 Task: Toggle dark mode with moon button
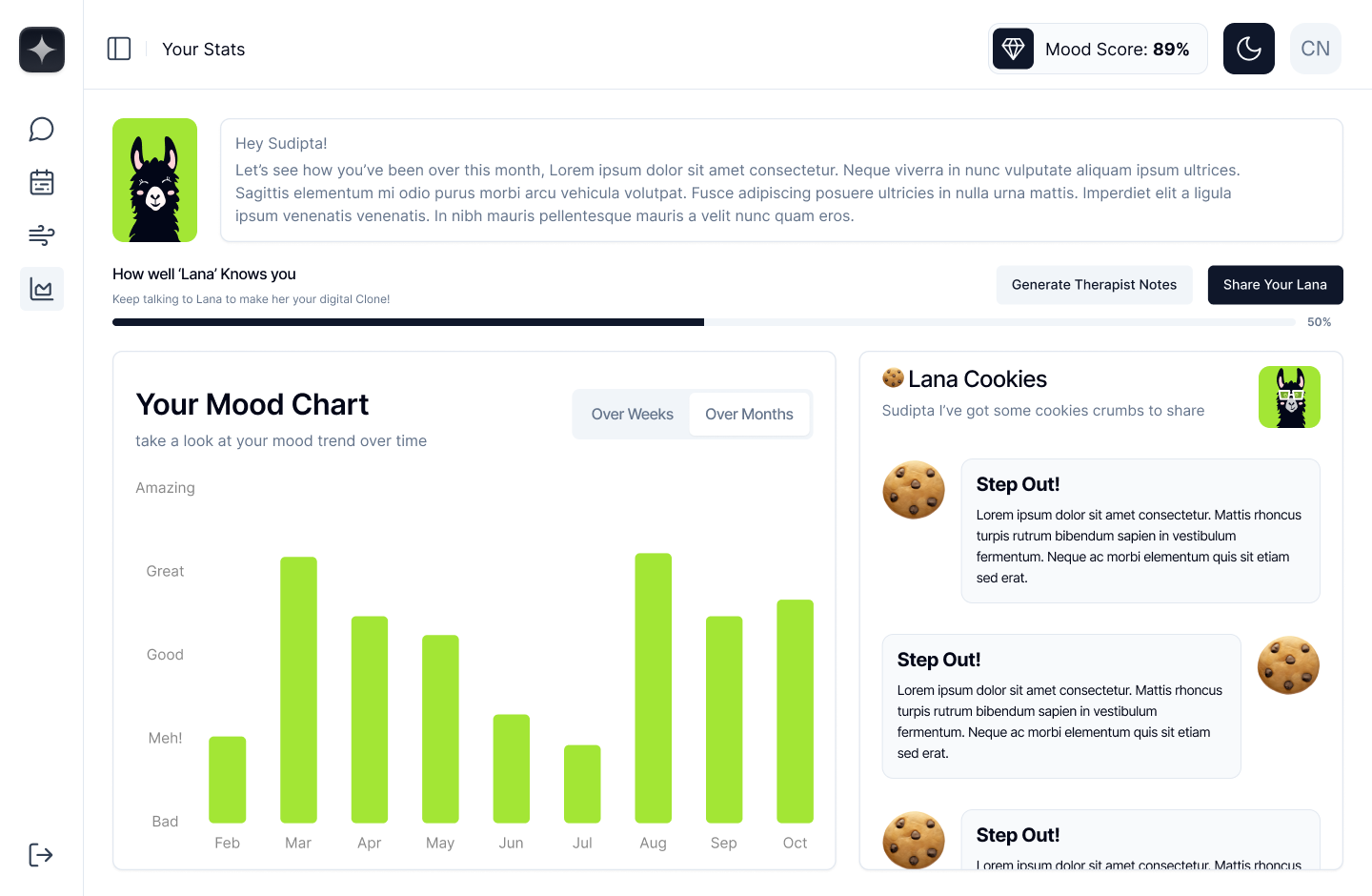[1248, 49]
